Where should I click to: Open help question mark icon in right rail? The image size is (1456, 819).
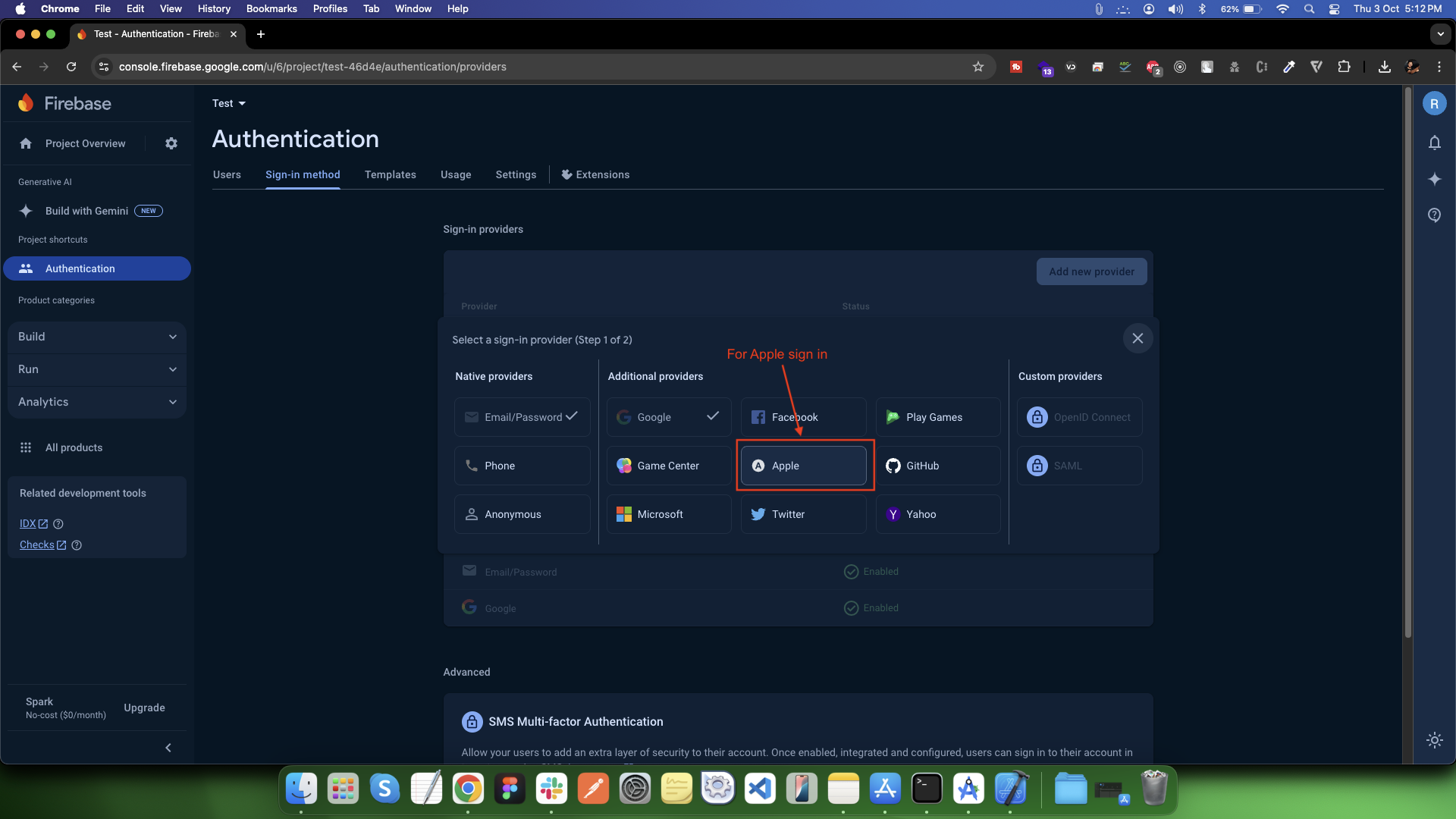pyautogui.click(x=1434, y=215)
